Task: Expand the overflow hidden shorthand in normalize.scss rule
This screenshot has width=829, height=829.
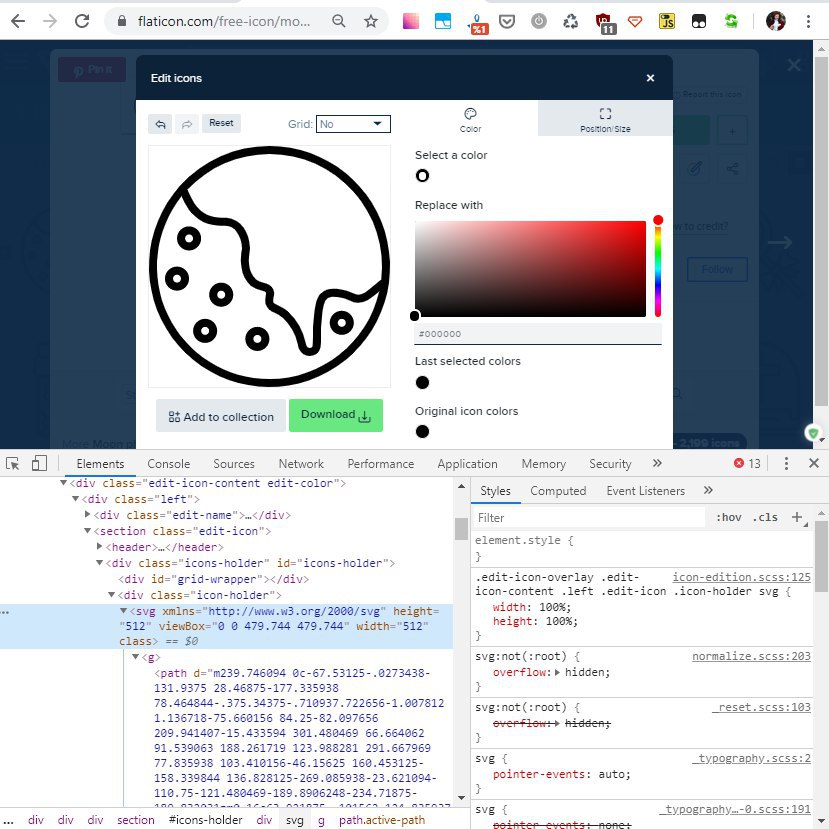Action: (x=557, y=673)
